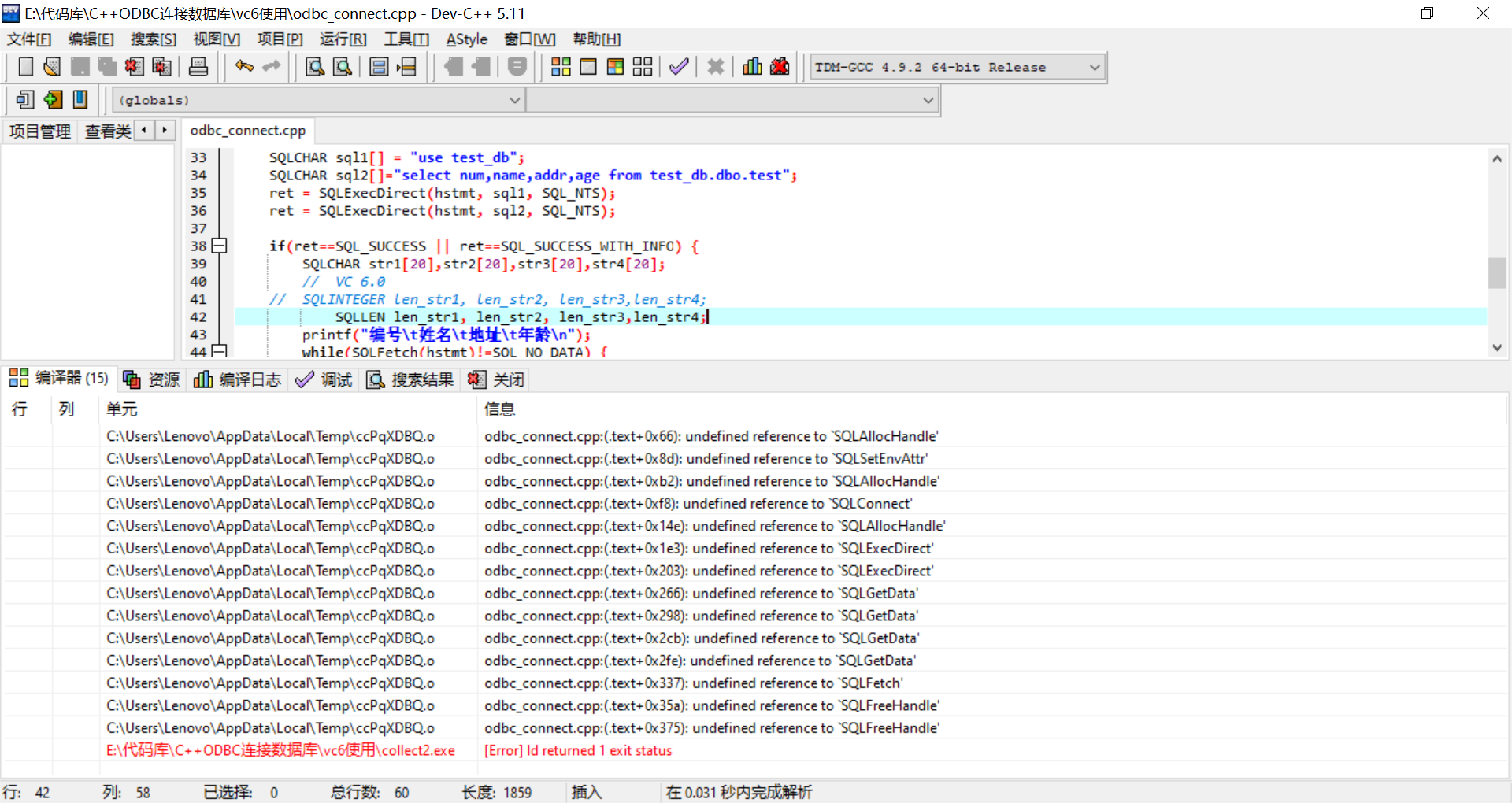Click the Compile icon in the toolbar
The image size is (1512, 803).
[561, 67]
